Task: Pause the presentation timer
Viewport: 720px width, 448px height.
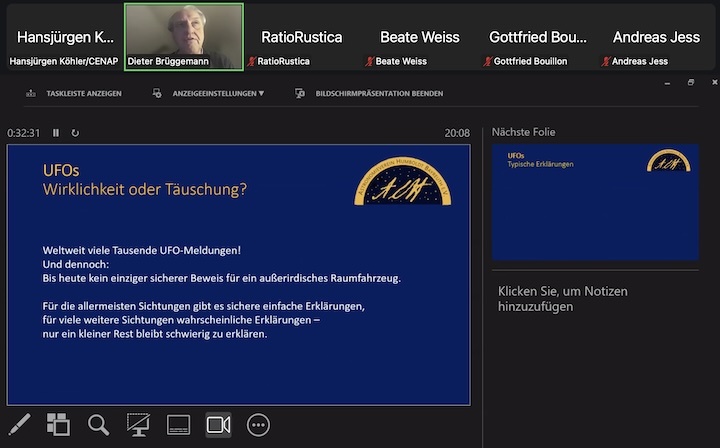Action: [56, 133]
